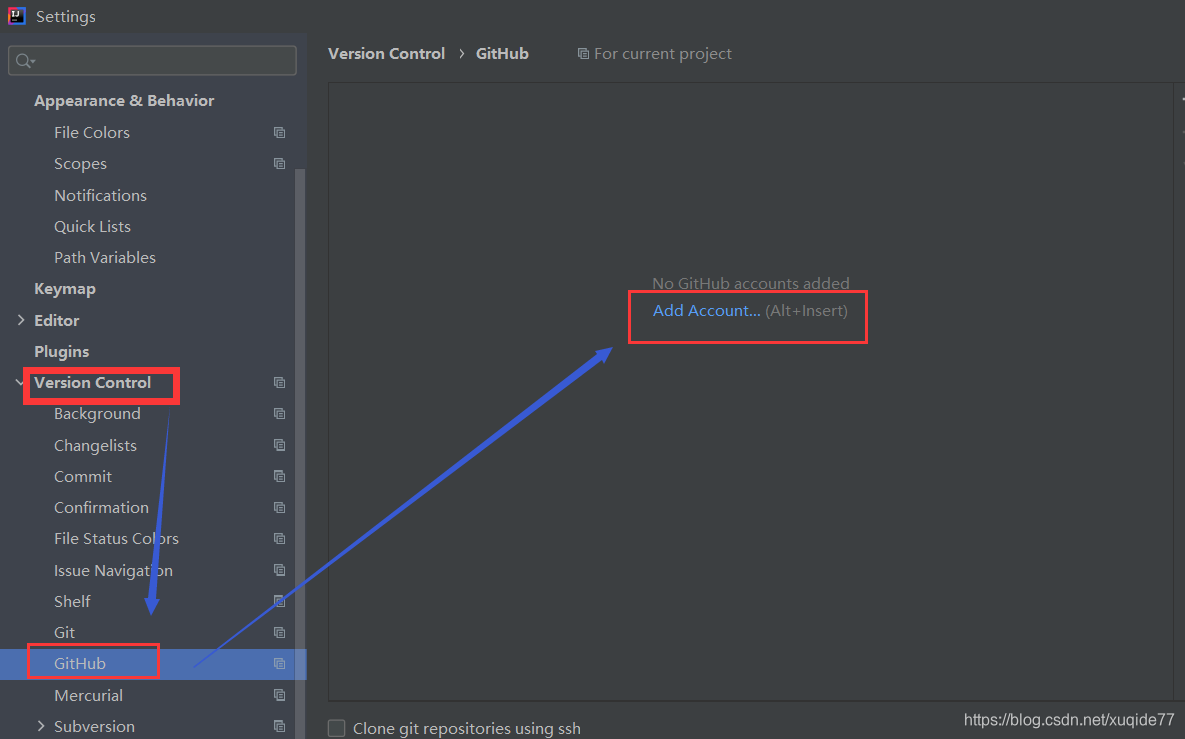Screen dimensions: 1185x739
Task: Click project-level icon beside Version Control
Action: click(x=280, y=382)
